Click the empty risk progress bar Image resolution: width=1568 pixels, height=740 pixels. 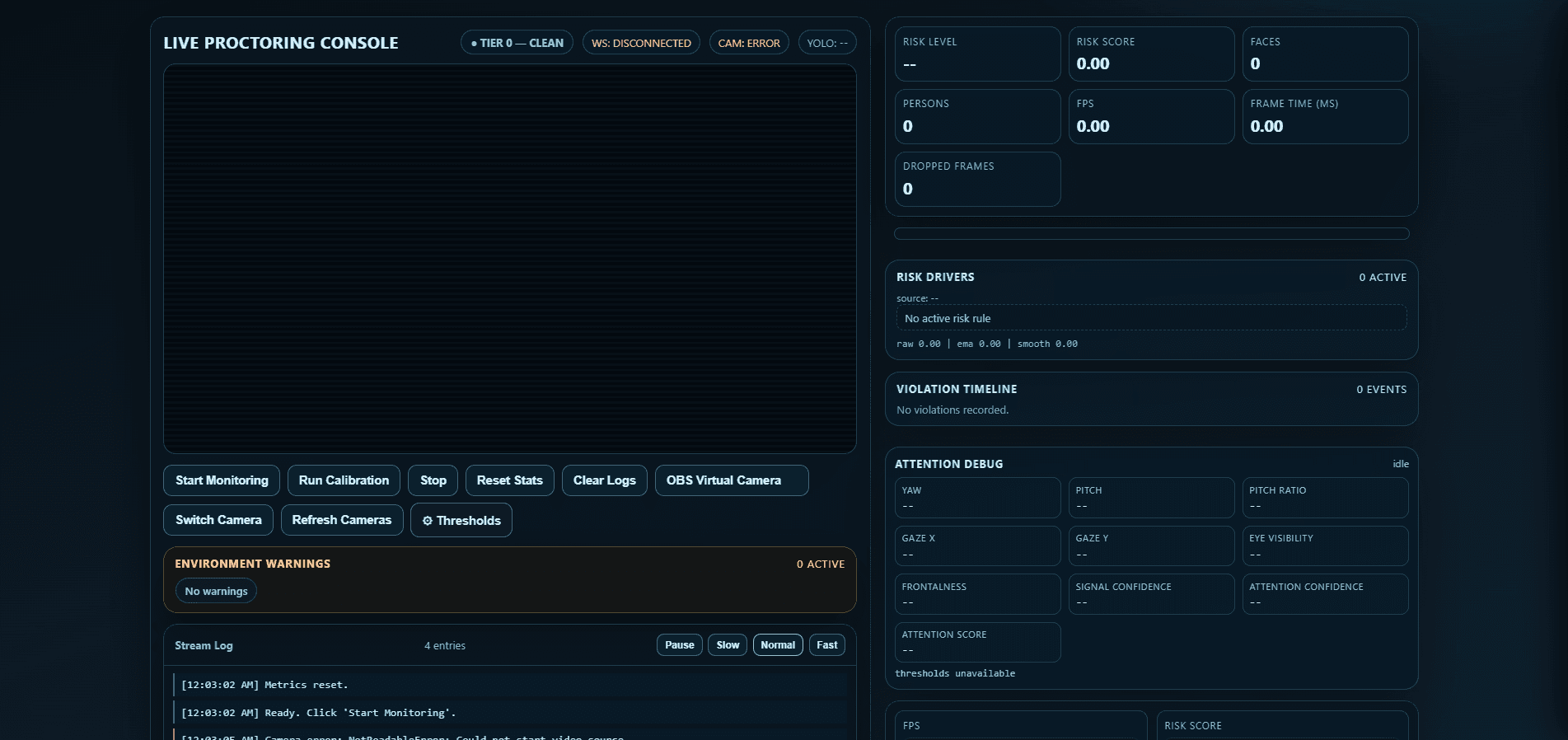[1152, 234]
